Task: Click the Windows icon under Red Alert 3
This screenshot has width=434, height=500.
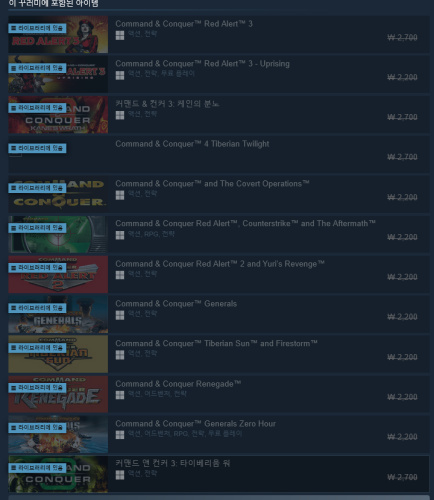Action: point(120,35)
